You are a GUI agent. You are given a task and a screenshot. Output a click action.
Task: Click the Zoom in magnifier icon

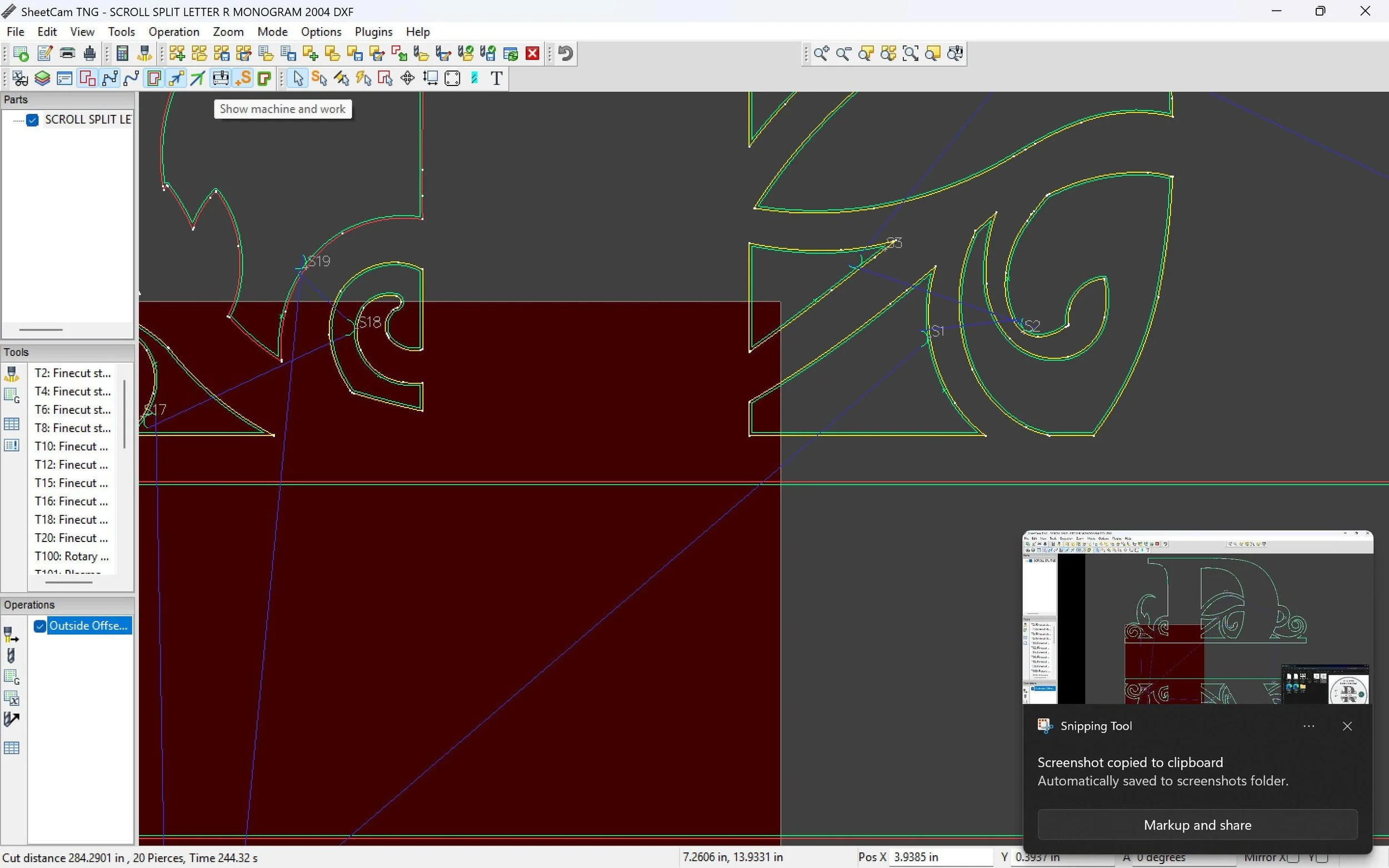[821, 53]
